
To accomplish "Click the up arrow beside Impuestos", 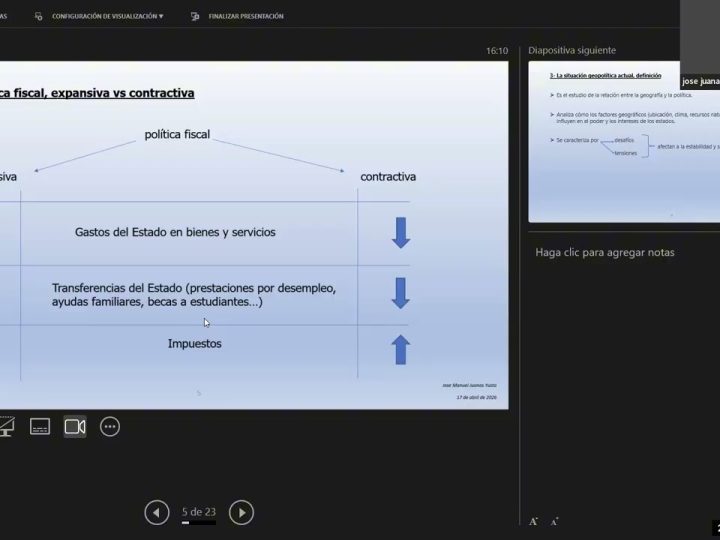I will pos(401,350).
